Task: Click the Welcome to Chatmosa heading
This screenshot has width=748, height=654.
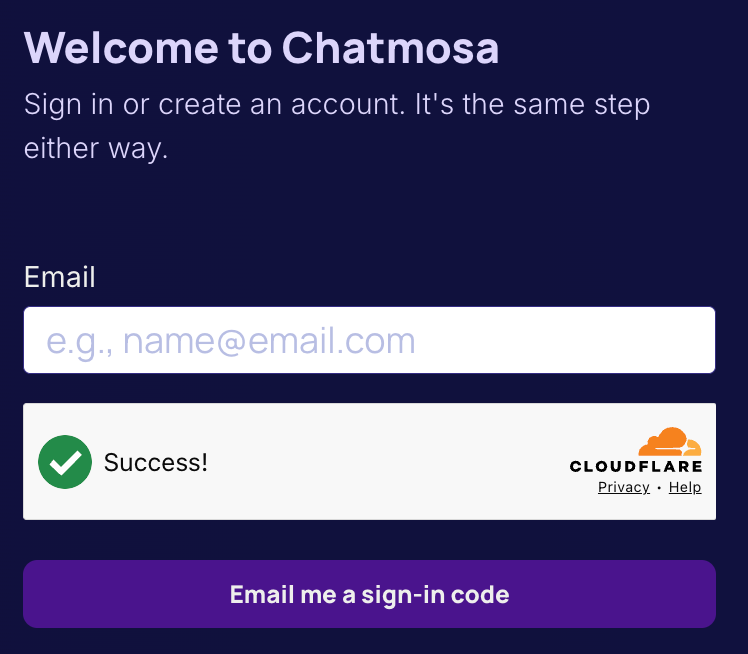Action: (x=261, y=48)
